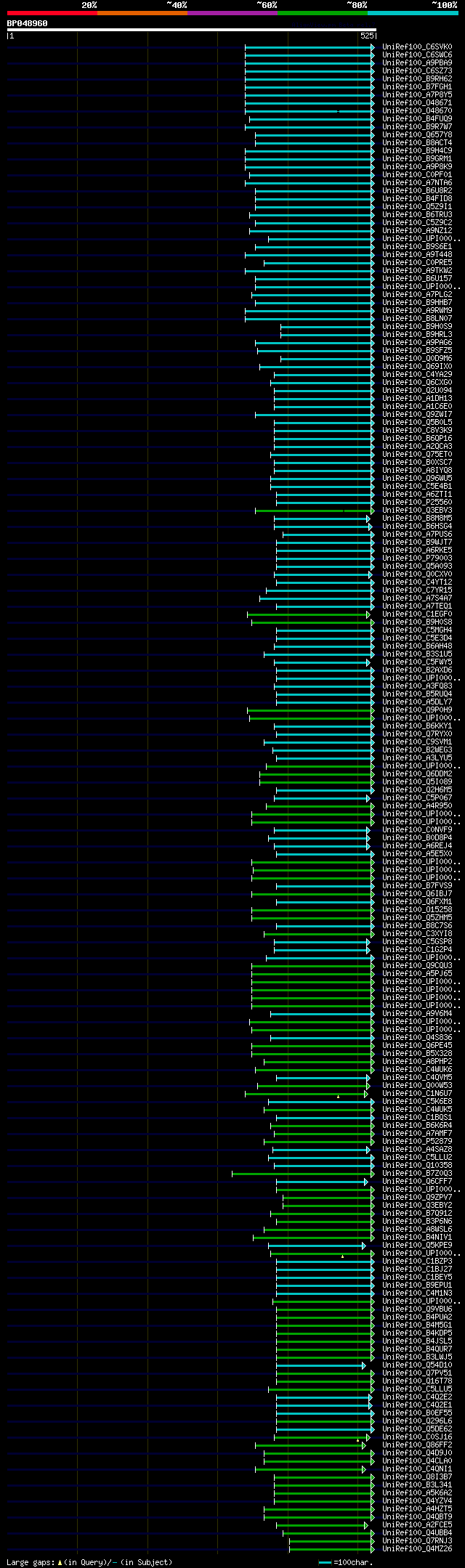The height and width of the screenshot is (1568, 465).
Task: Select the UniRef100_C4YA29 label
Action: tap(417, 375)
